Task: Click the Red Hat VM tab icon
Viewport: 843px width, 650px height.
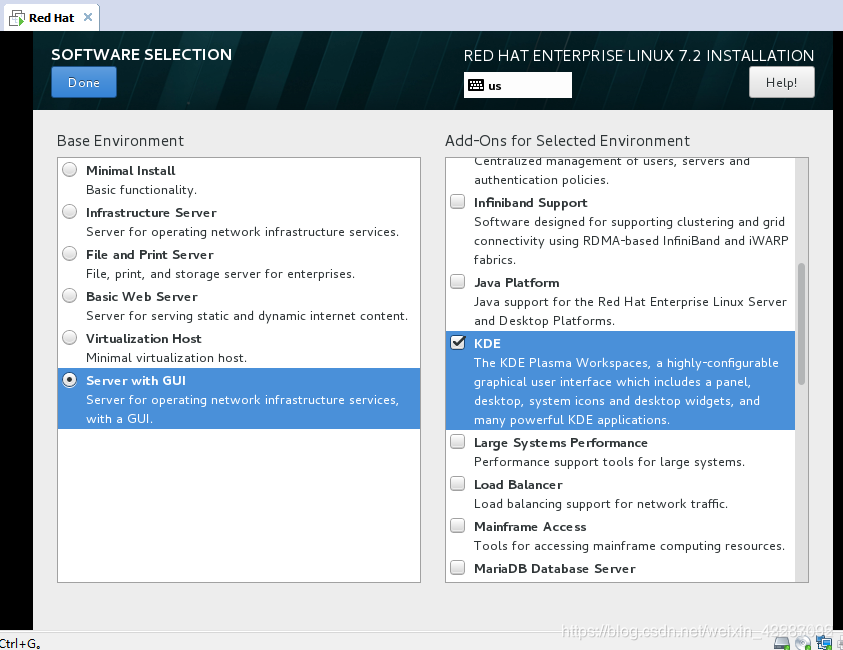Action: pos(17,18)
